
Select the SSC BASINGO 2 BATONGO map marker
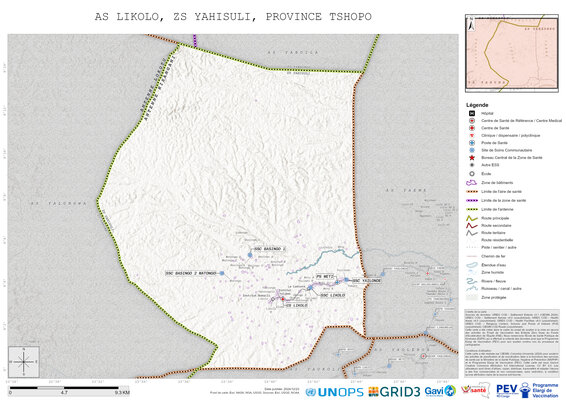(x=222, y=274)
